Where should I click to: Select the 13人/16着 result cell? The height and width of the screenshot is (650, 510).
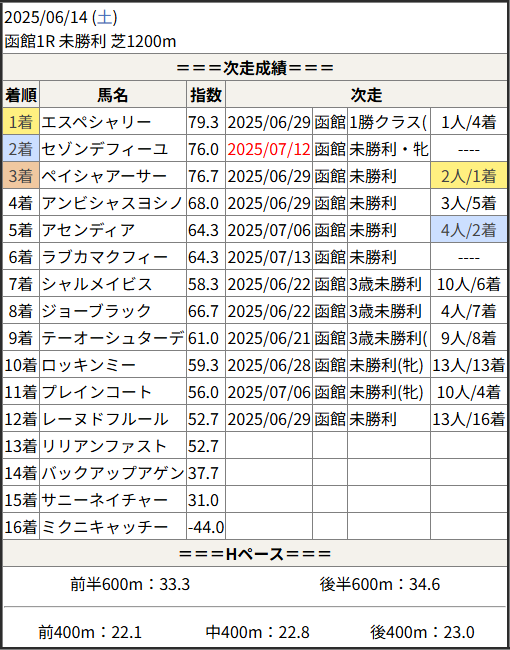pos(469,419)
